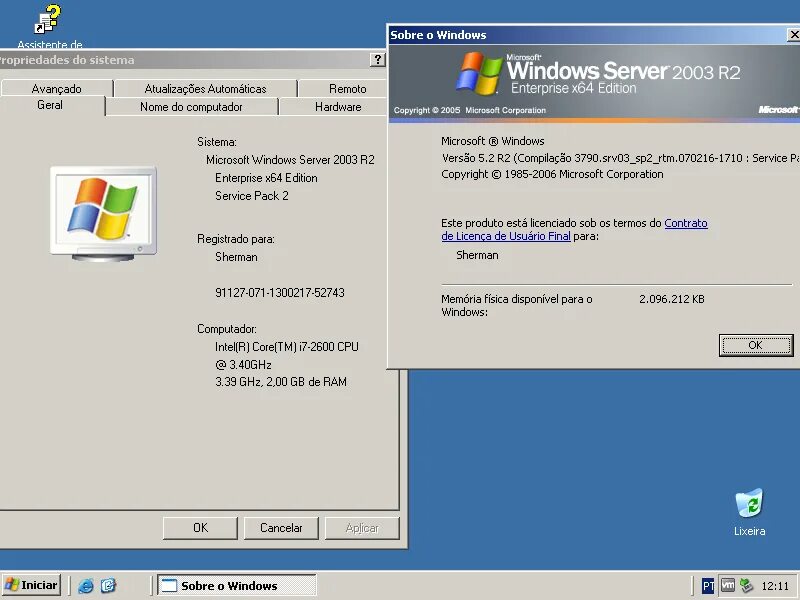Click the PT language indicator in tray

tap(708, 586)
